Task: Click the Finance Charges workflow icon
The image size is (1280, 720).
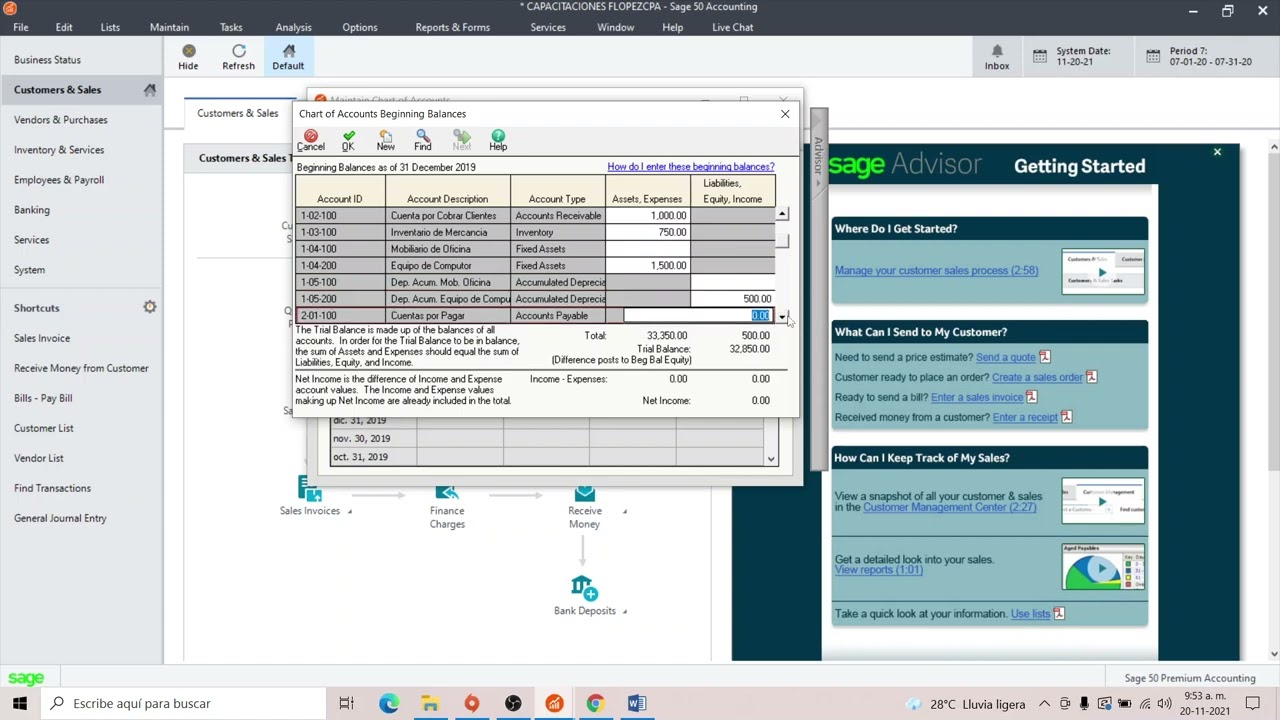Action: (x=447, y=491)
